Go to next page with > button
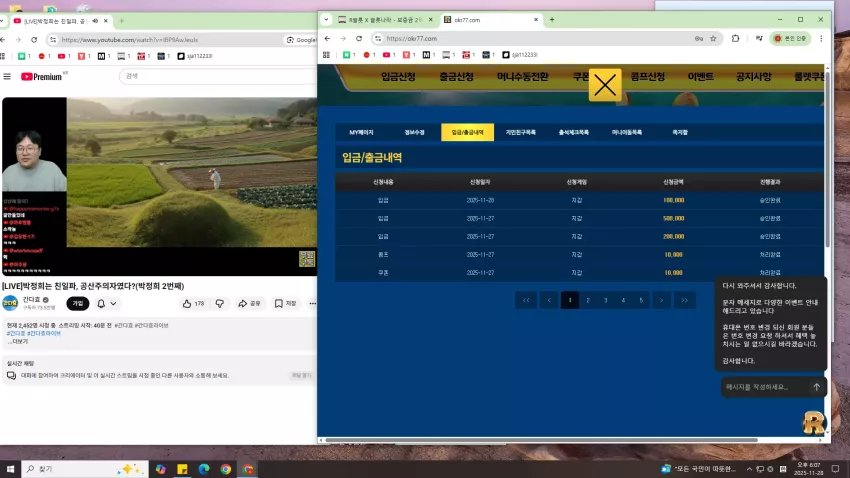Screen dimensions: 850x478 [661, 300]
